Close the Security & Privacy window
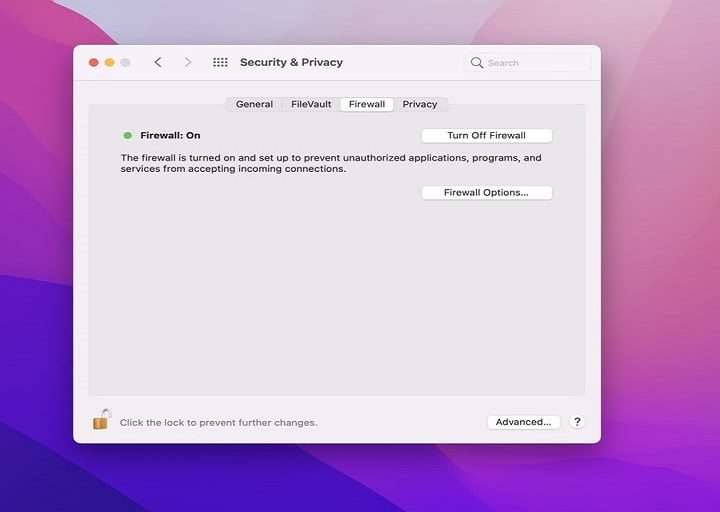 [x=93, y=62]
